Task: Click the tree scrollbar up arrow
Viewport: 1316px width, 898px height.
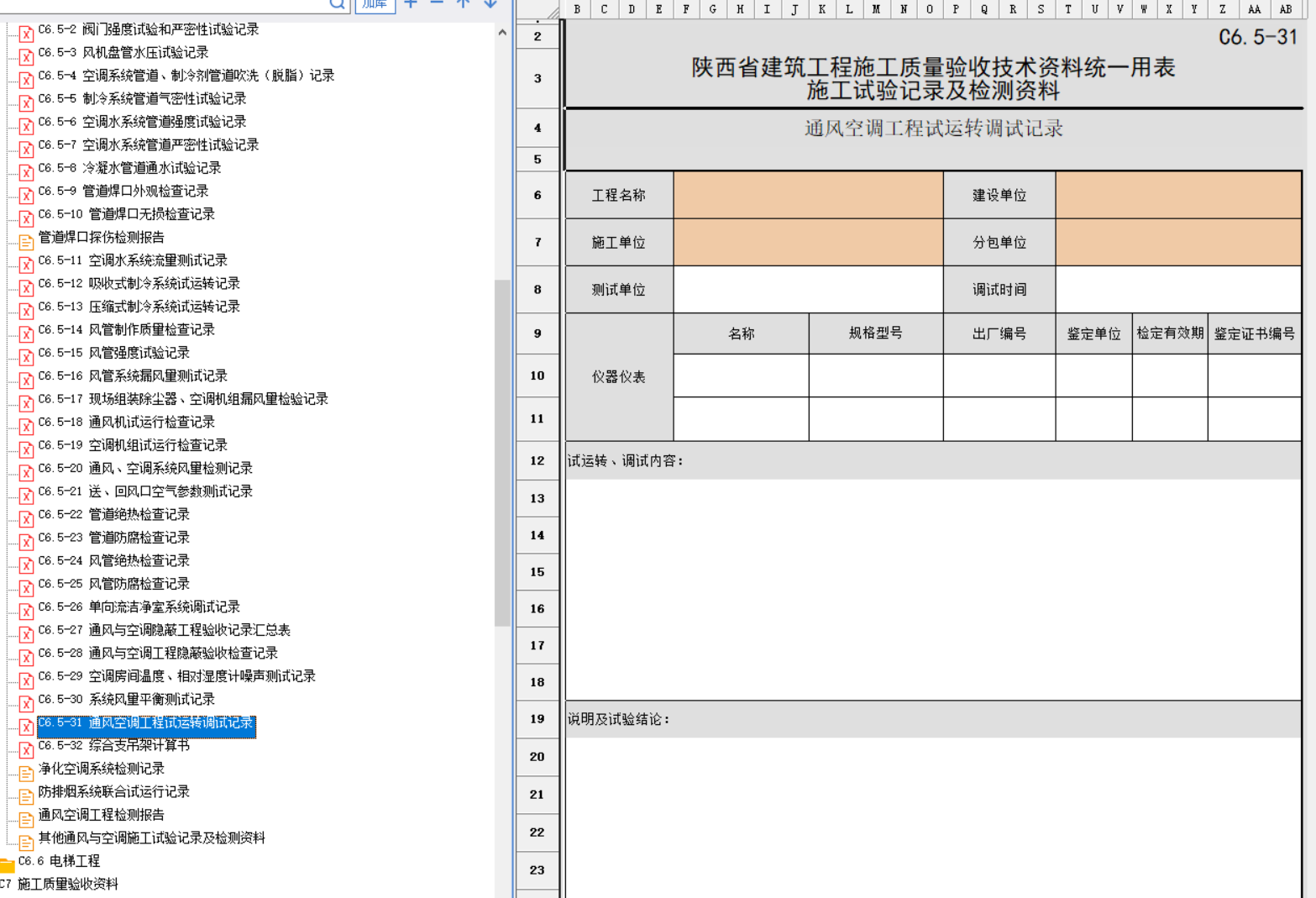Action: 502,33
